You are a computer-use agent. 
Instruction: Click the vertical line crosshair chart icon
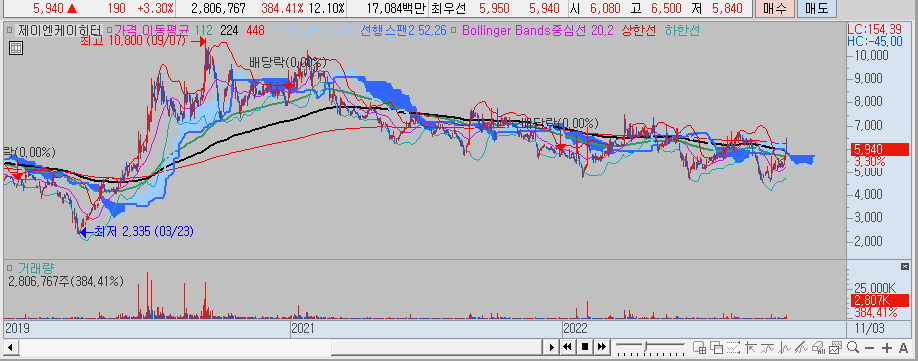click(785, 348)
